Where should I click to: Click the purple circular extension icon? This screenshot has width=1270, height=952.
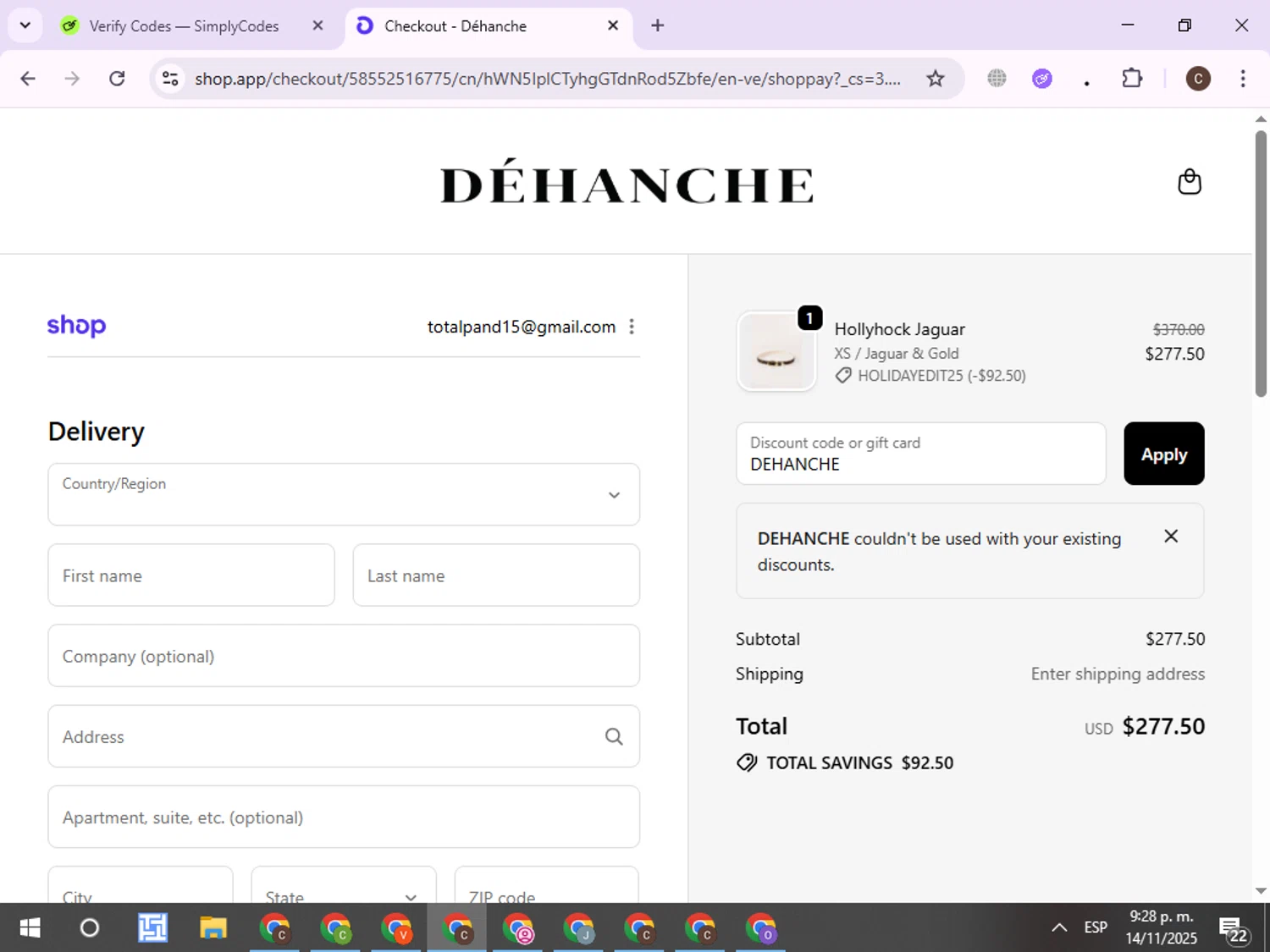(x=1041, y=79)
